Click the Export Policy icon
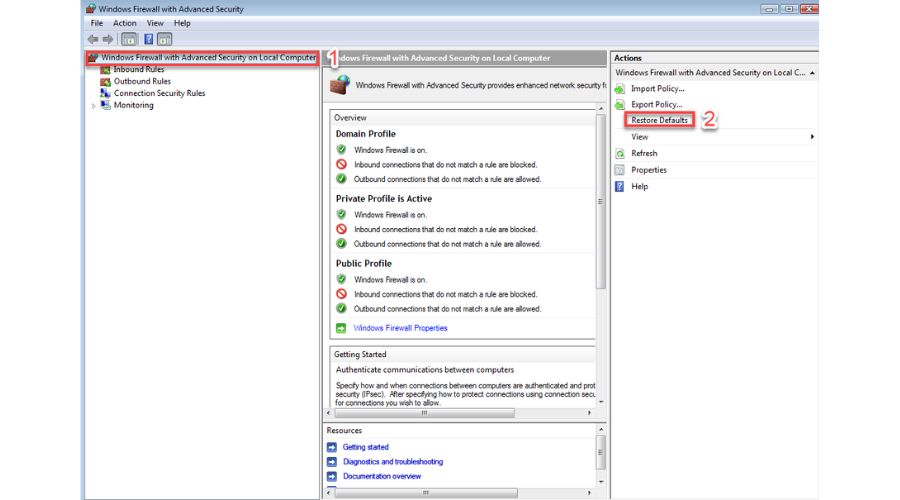Image resolution: width=900 pixels, height=500 pixels. click(x=620, y=104)
